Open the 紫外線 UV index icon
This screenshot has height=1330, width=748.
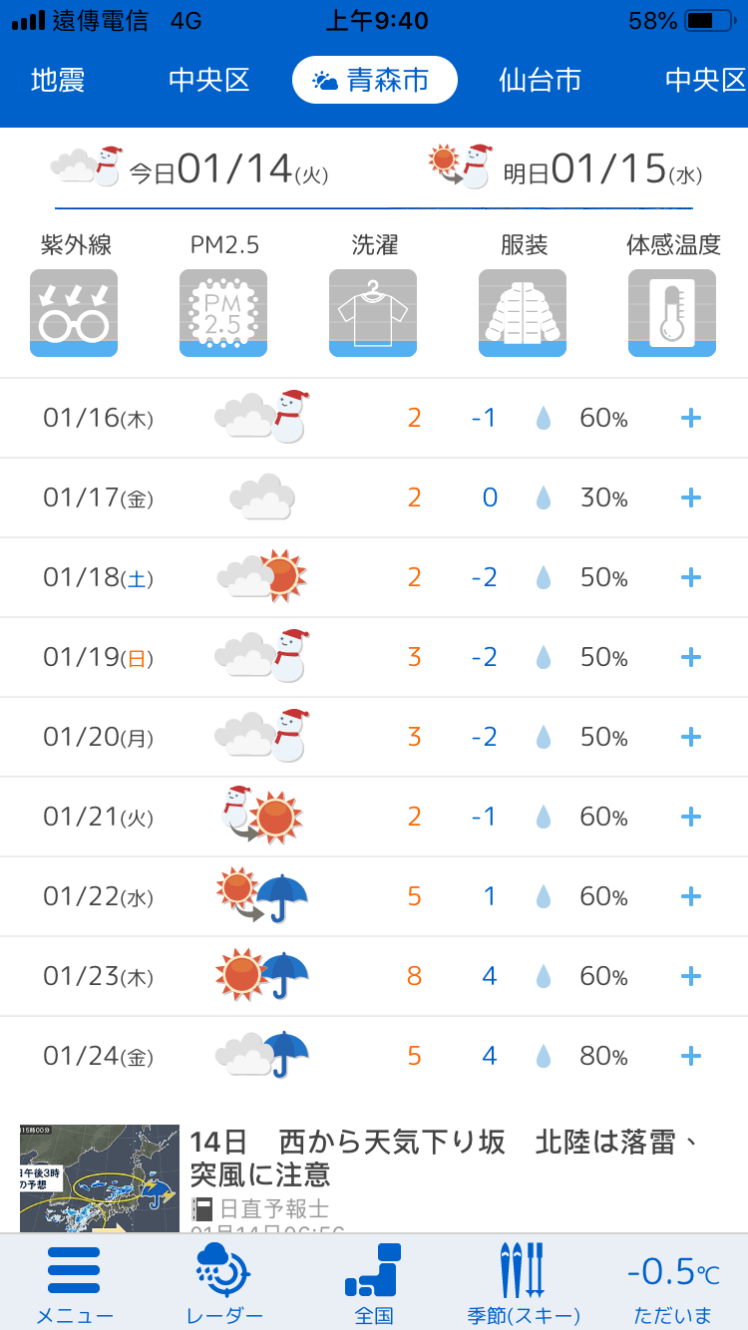tap(74, 313)
